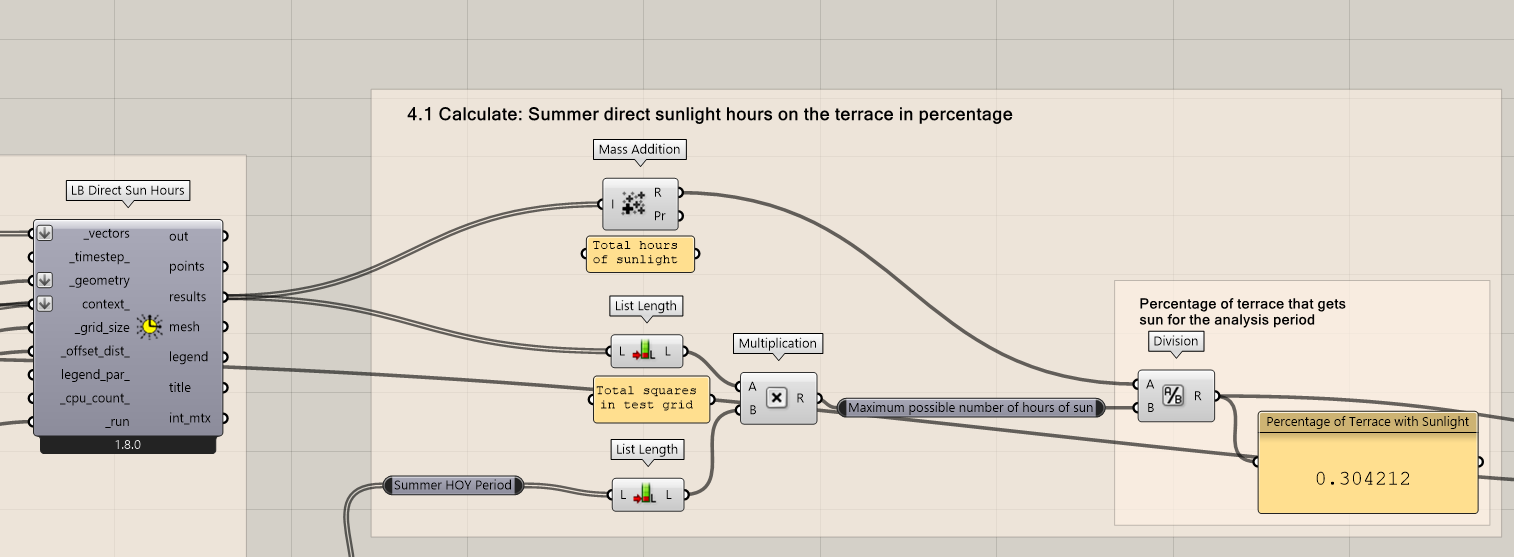Screen dimensions: 1514x557
Task: Click the Mass Addition component icon
Action: (634, 204)
